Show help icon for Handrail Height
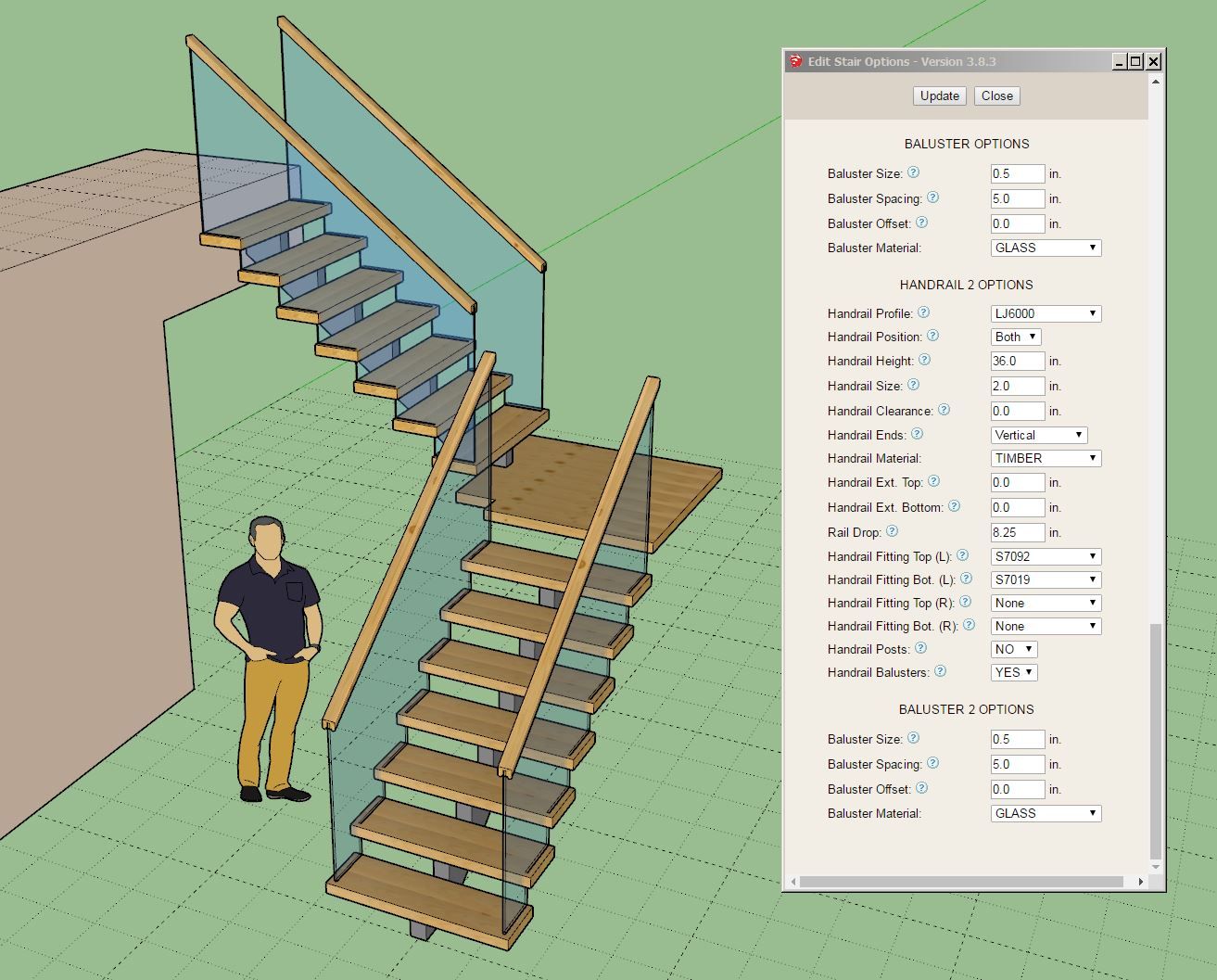Viewport: 1217px width, 980px height. click(x=924, y=360)
